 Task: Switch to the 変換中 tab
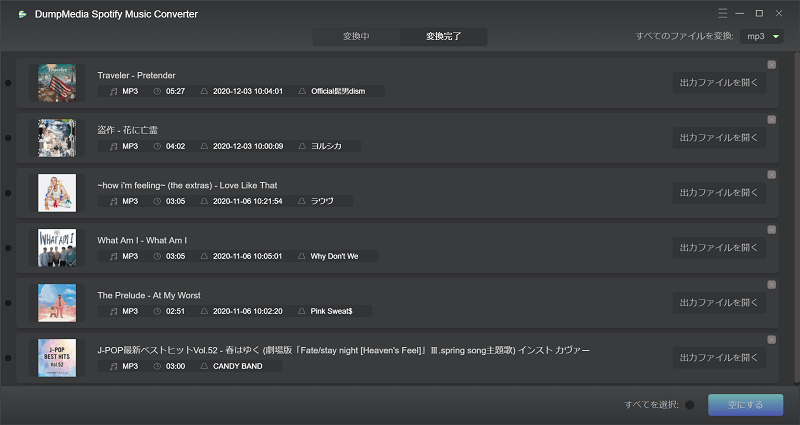[356, 37]
